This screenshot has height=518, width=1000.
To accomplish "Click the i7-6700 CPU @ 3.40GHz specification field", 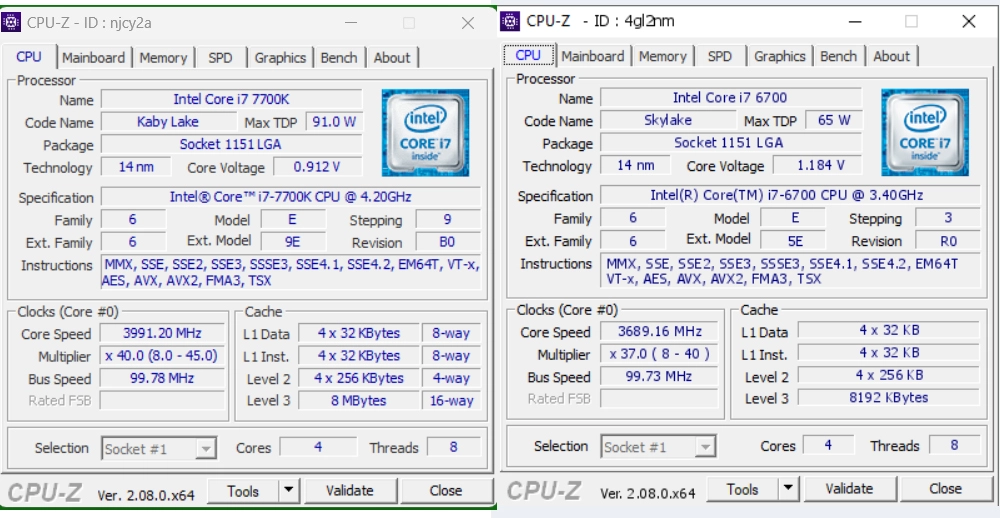I will (x=790, y=195).
